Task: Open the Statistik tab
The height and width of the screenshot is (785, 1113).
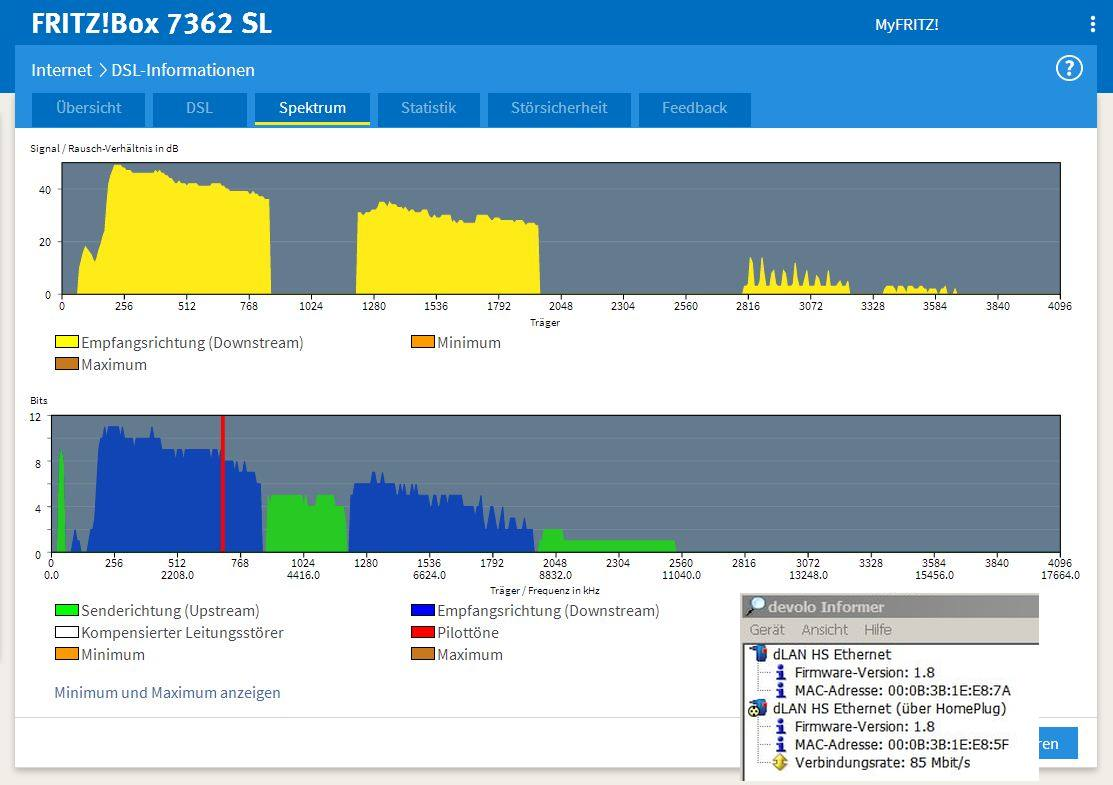Action: click(x=429, y=109)
